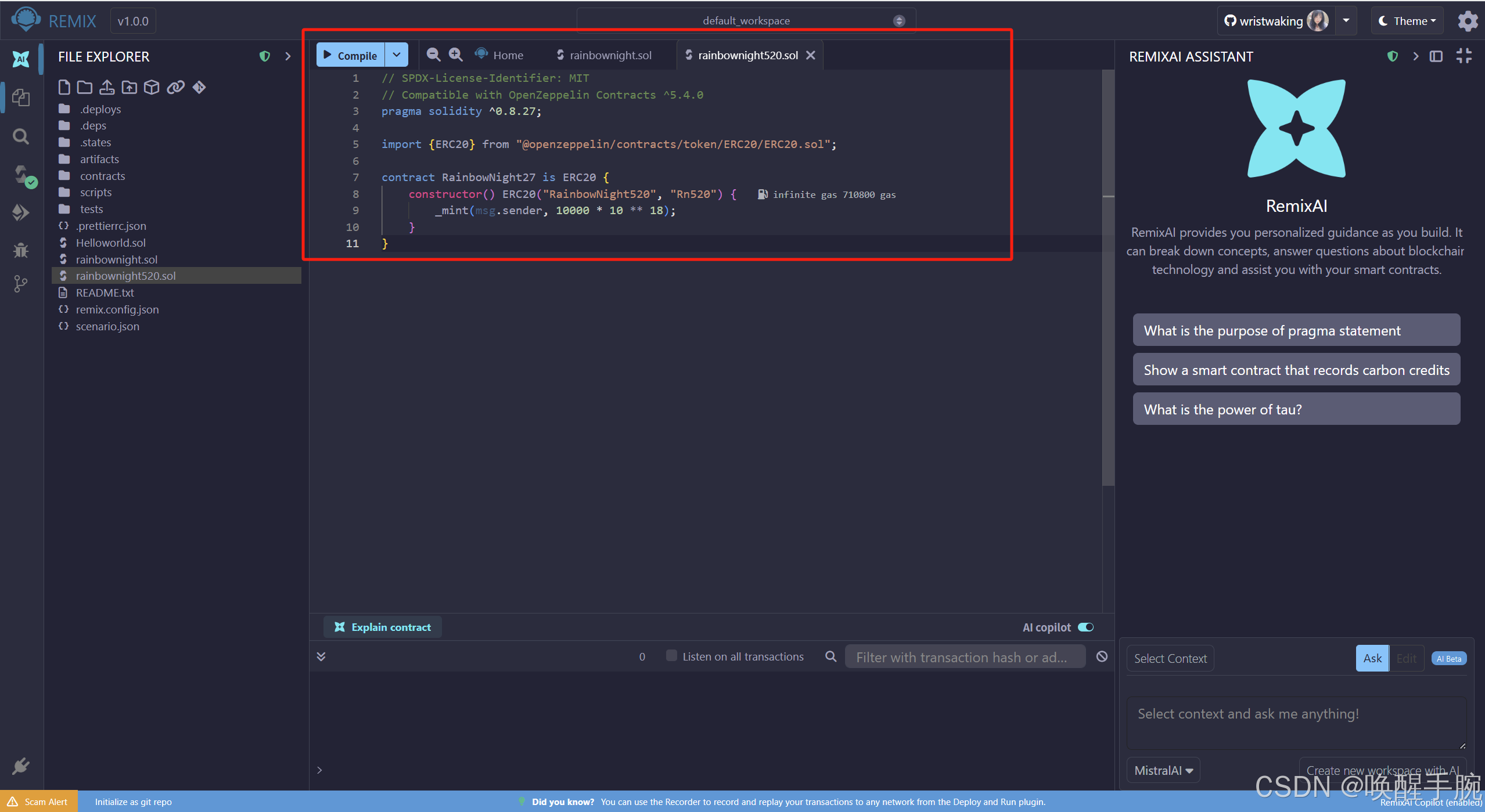Click the Explain contract button
This screenshot has width=1485, height=812.
pos(383,627)
